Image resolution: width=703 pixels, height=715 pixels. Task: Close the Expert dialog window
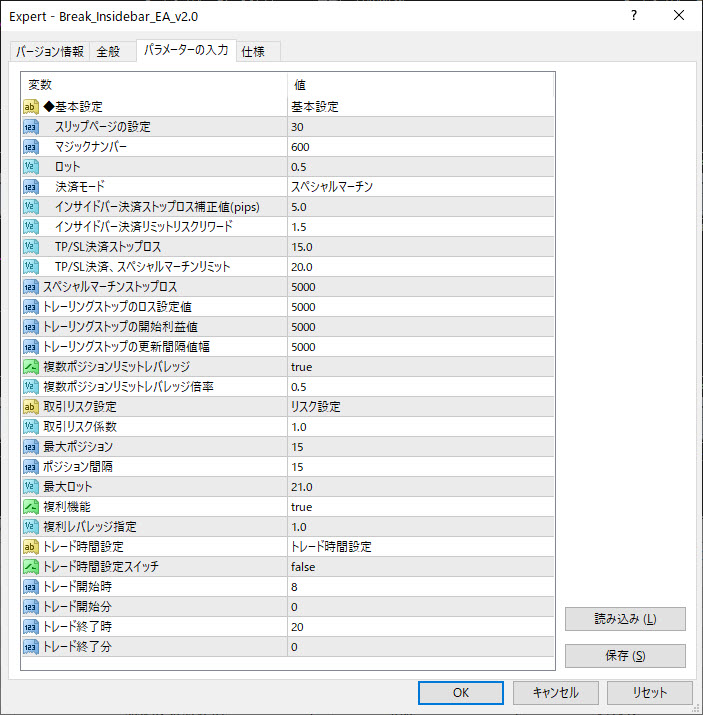click(x=679, y=16)
